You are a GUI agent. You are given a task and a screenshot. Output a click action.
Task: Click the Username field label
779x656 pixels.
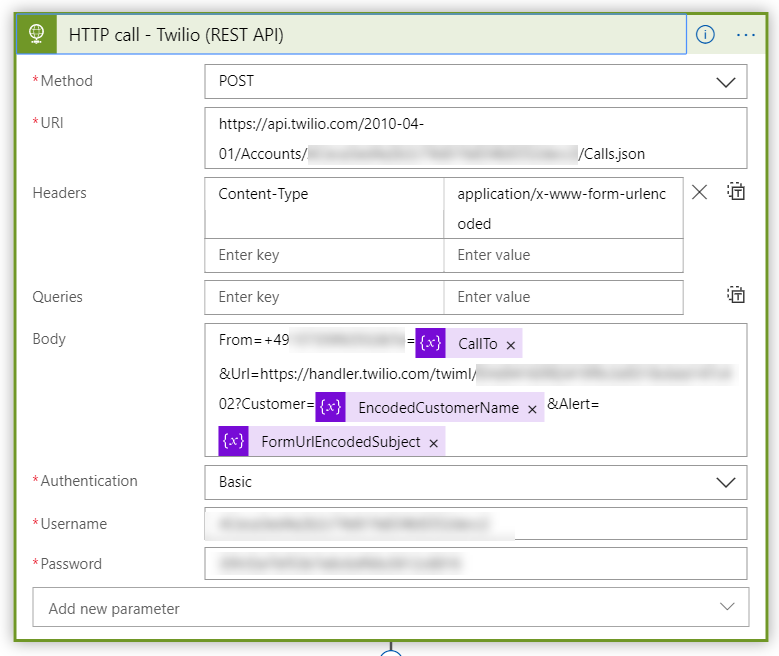coord(74,523)
